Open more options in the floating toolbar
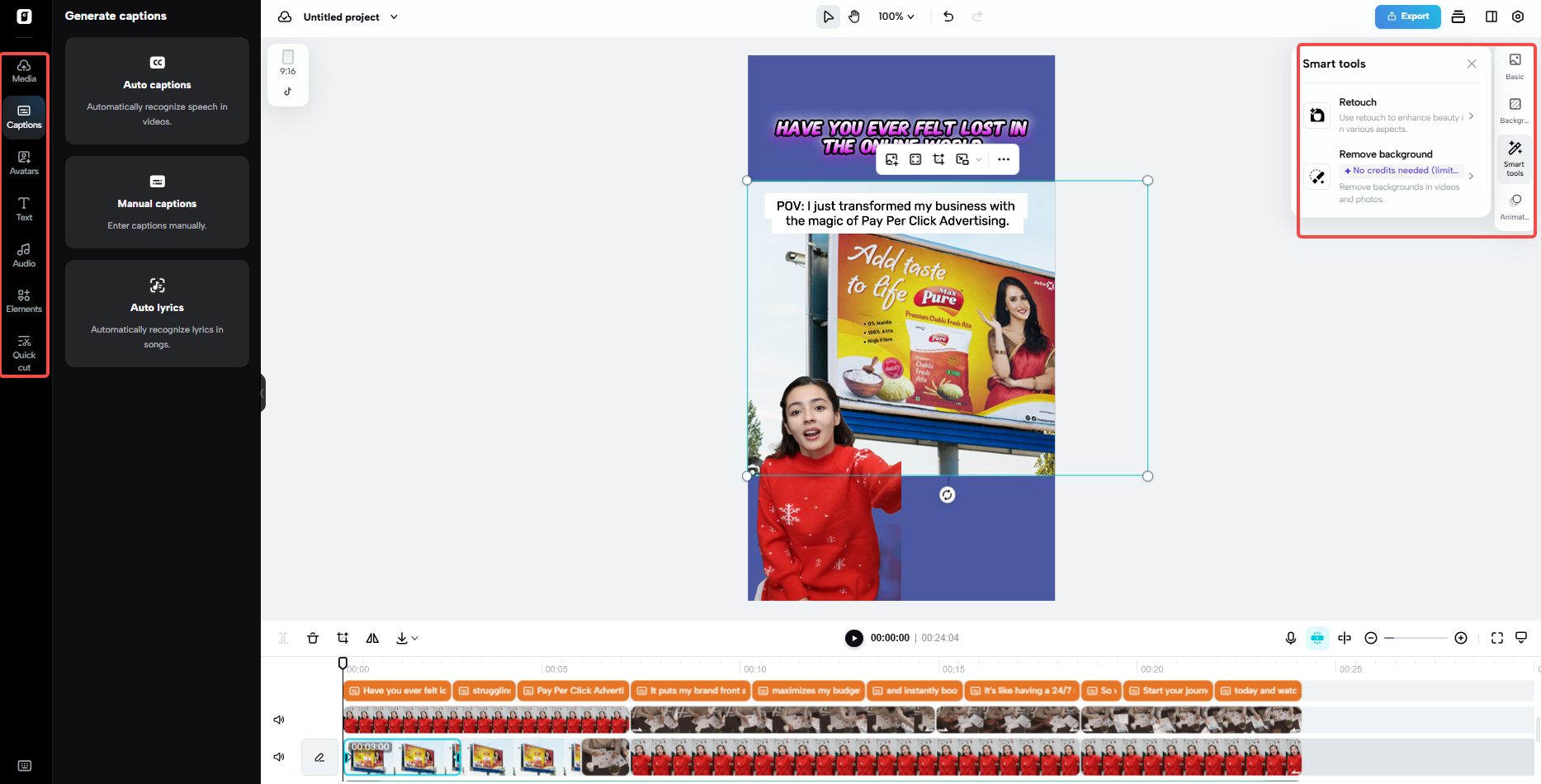The width and height of the screenshot is (1541, 784). [x=1004, y=159]
